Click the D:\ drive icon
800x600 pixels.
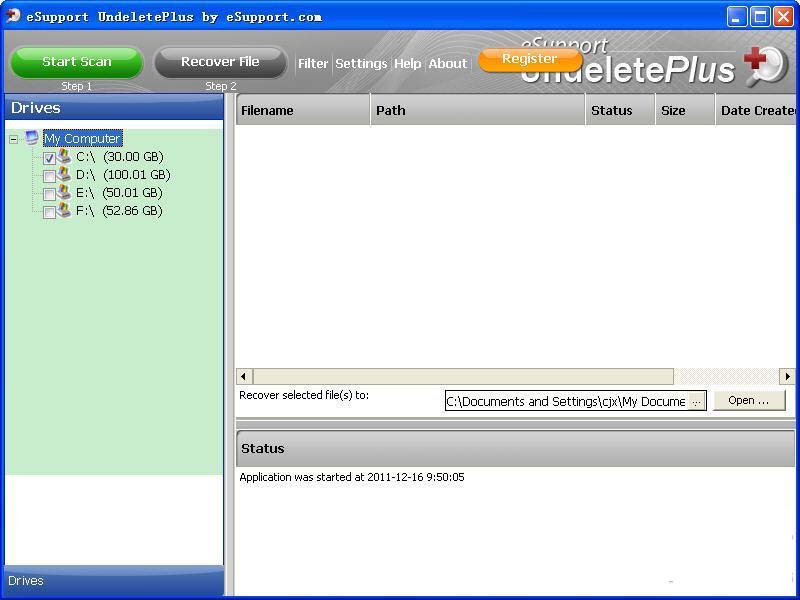coord(64,174)
